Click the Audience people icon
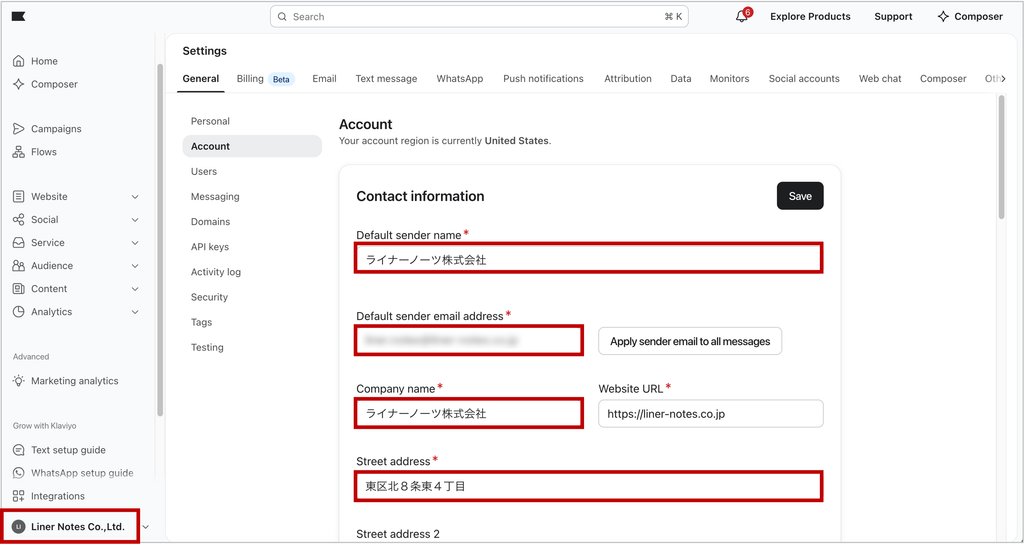This screenshot has width=1024, height=544. pos(19,266)
